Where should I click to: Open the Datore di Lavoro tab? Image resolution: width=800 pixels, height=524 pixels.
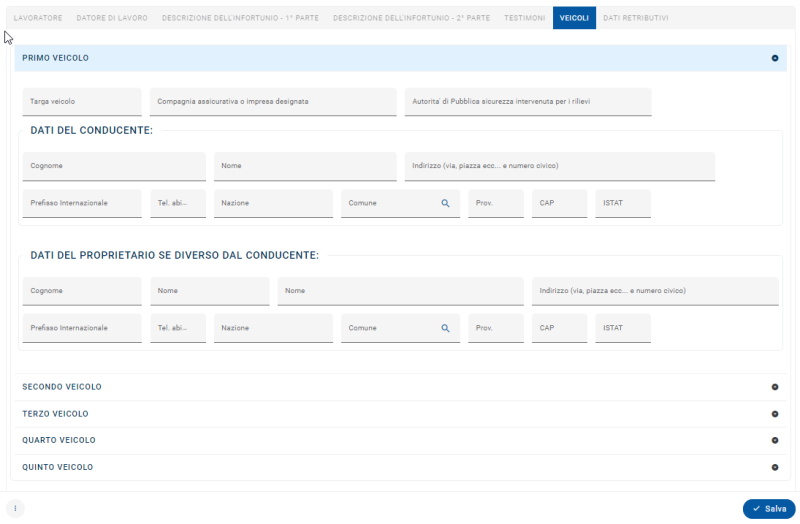coord(112,18)
